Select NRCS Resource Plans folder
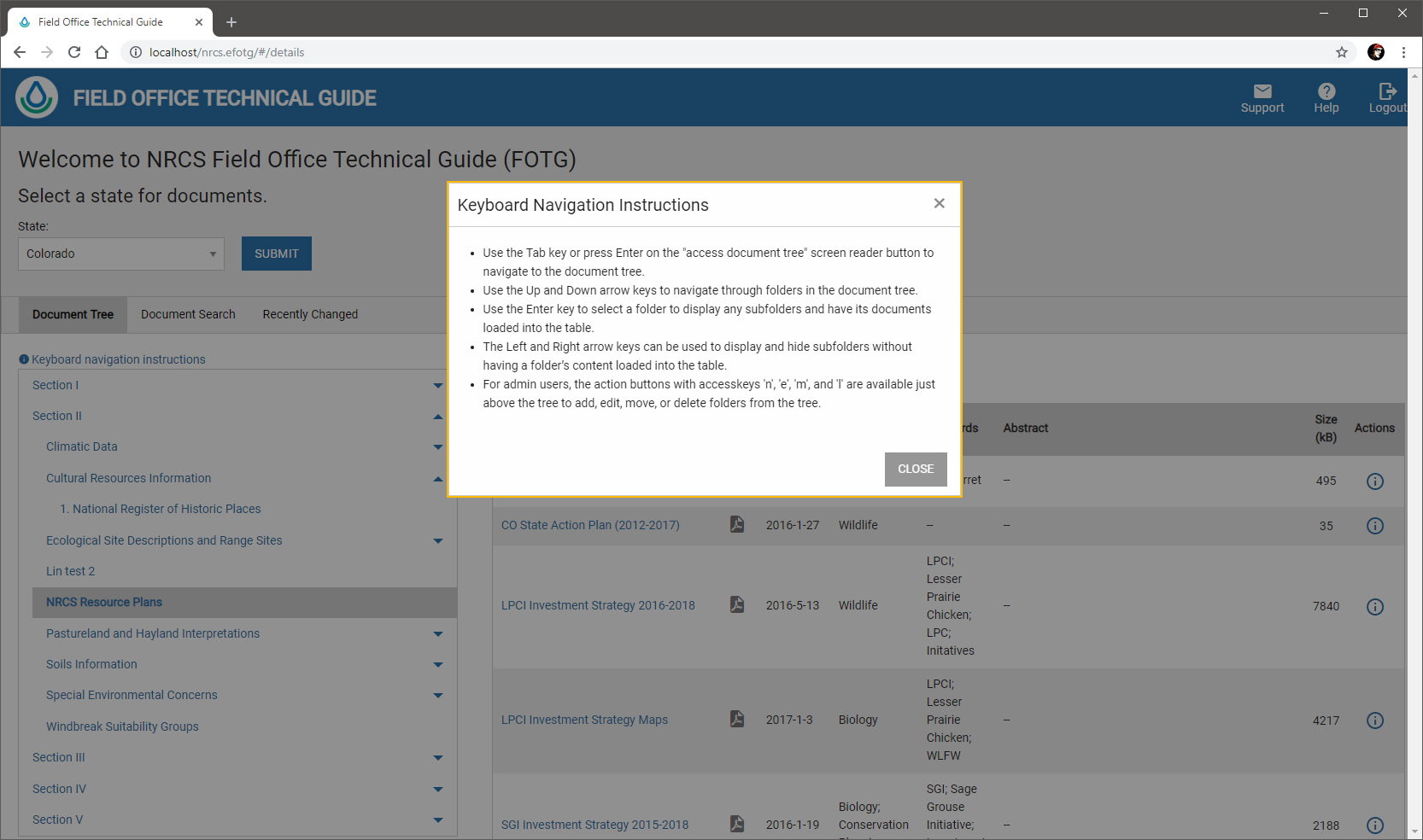This screenshot has width=1423, height=840. (x=244, y=603)
